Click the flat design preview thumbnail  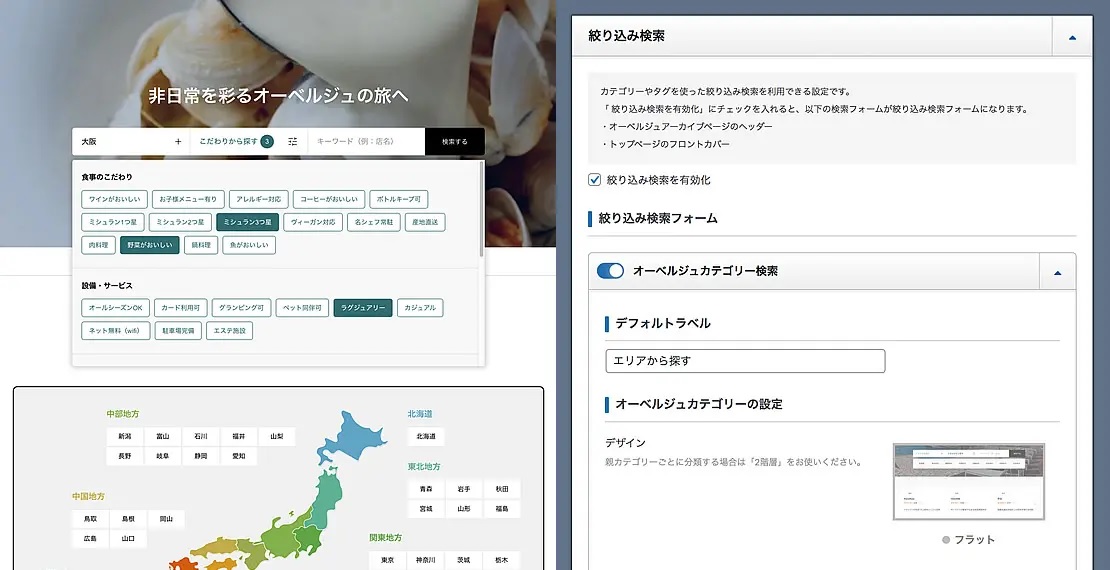point(968,482)
